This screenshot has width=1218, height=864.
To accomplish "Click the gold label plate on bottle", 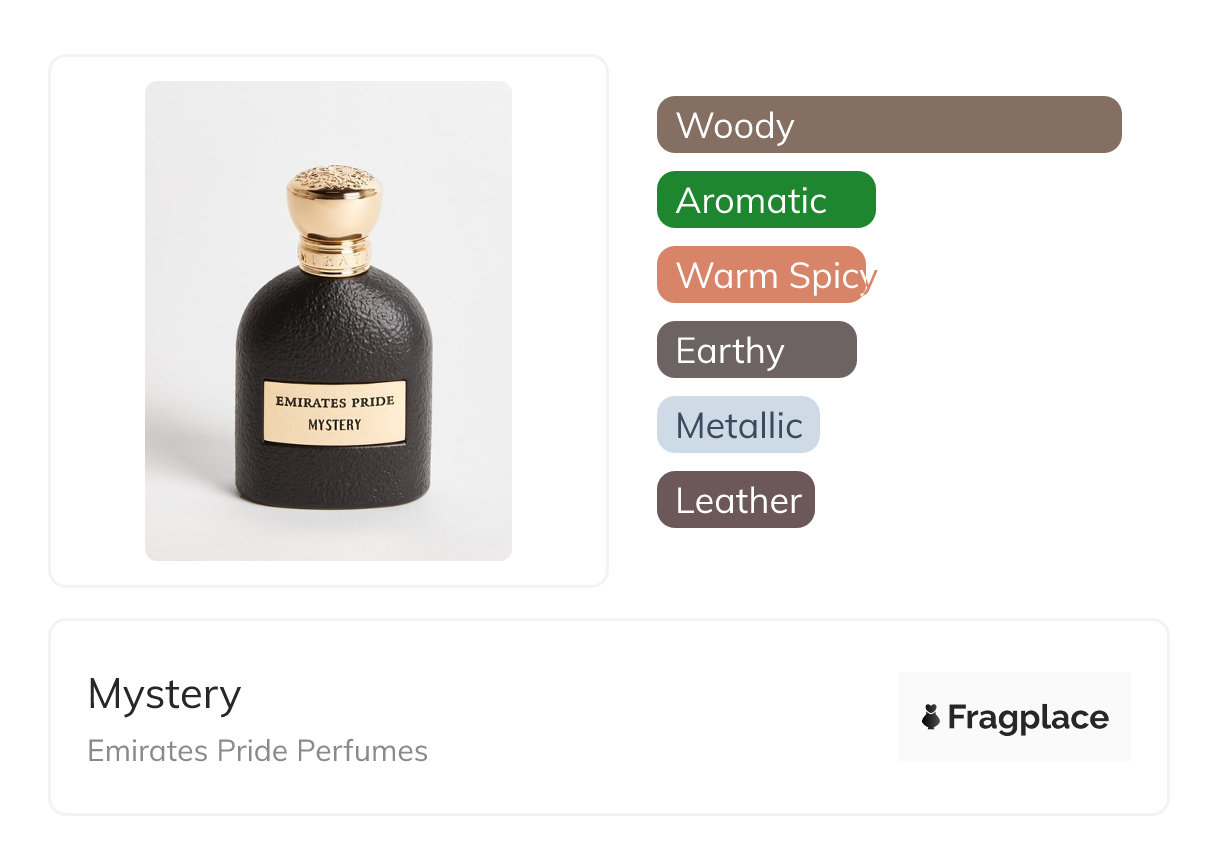I will pyautogui.click(x=335, y=411).
